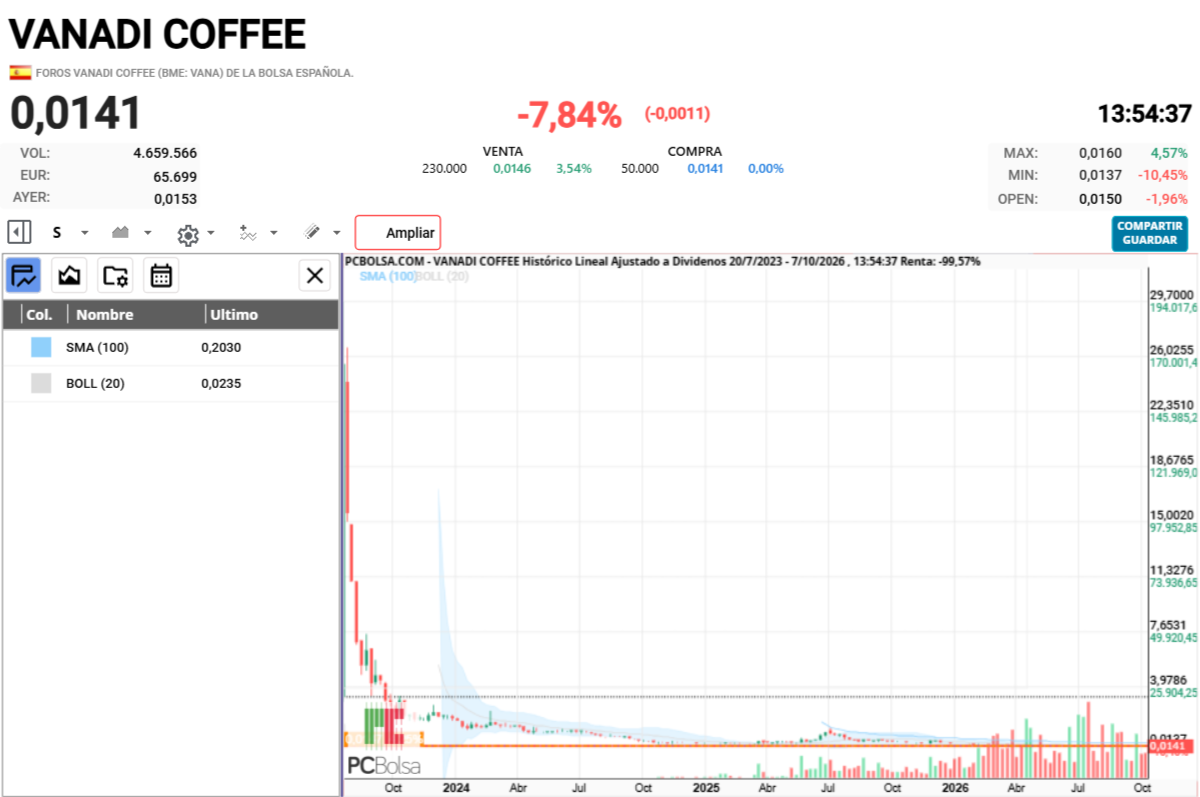Sort by the Col. column header

coord(39,314)
